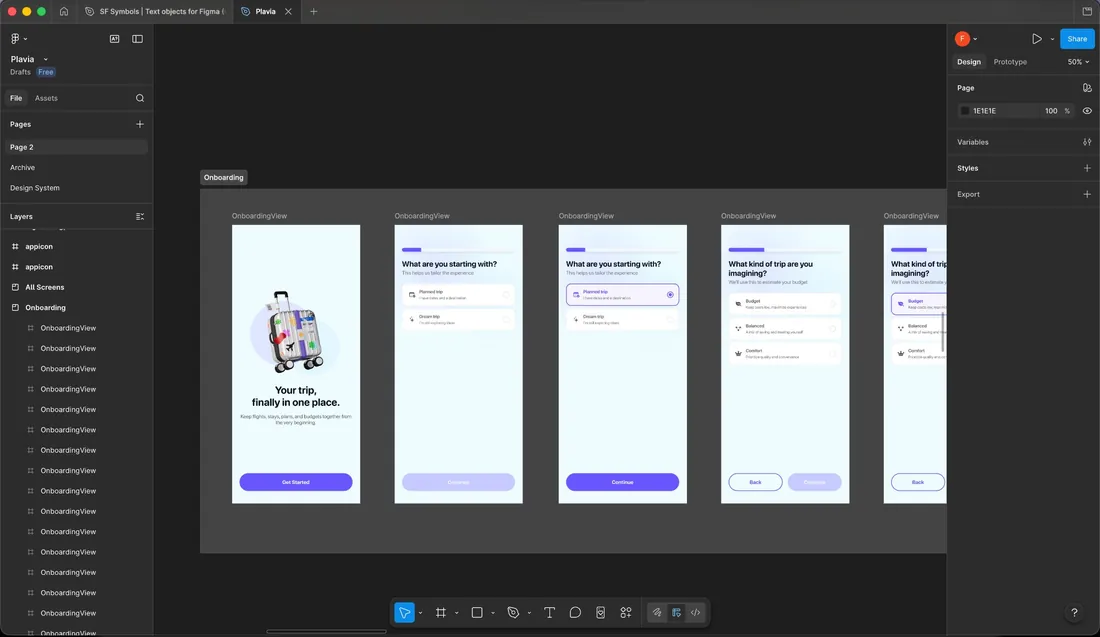Screen dimensions: 1100x637
Task: Switch to Design mode toggle in the toolbar
Action: (676, 612)
